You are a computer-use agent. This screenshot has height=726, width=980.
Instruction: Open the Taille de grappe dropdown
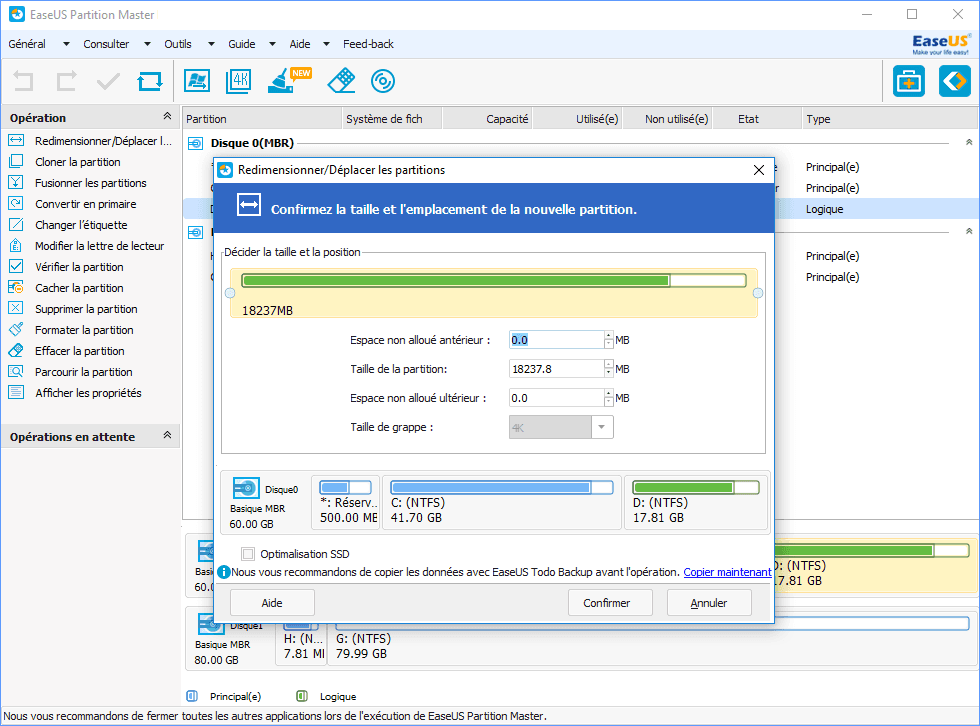(602, 427)
